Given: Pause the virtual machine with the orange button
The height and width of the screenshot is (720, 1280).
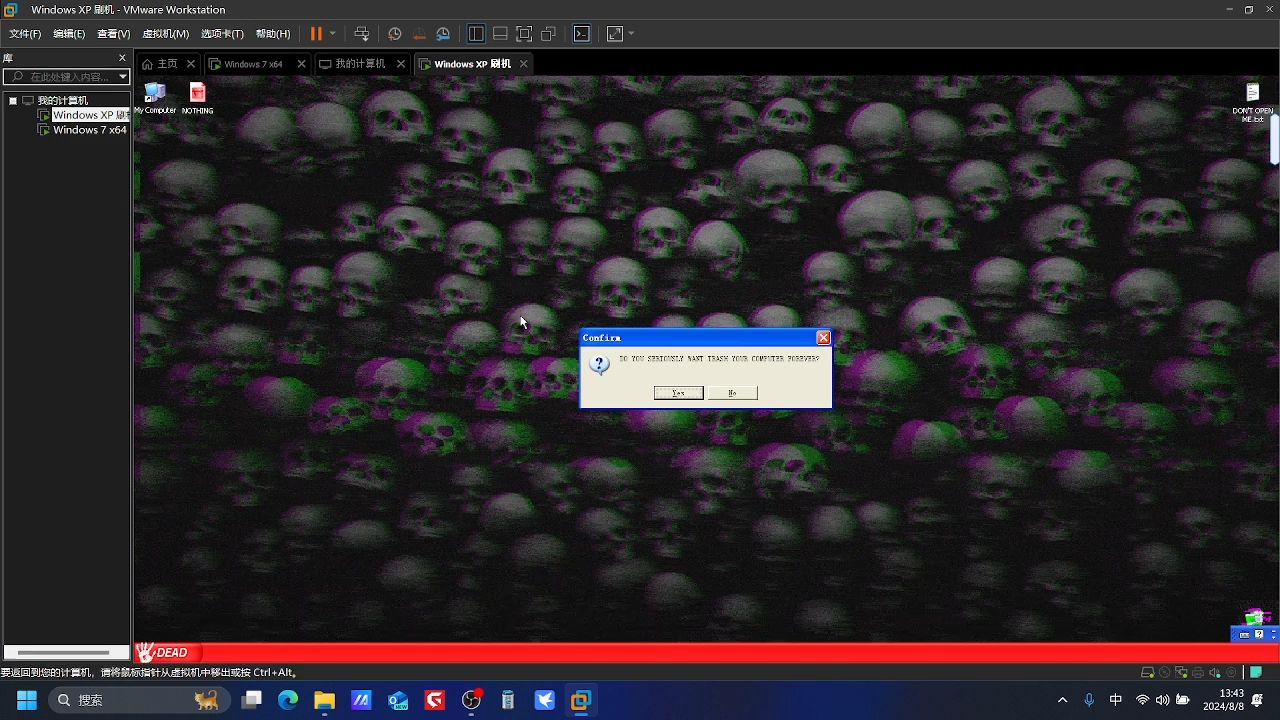Looking at the screenshot, I should [x=316, y=33].
